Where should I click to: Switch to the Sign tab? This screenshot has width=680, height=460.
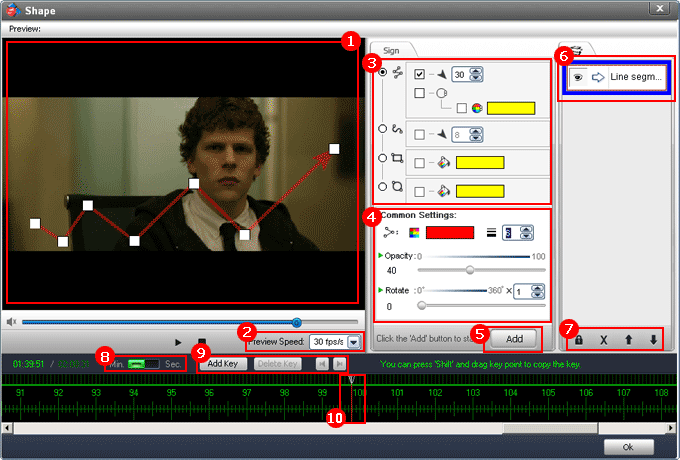[391, 51]
